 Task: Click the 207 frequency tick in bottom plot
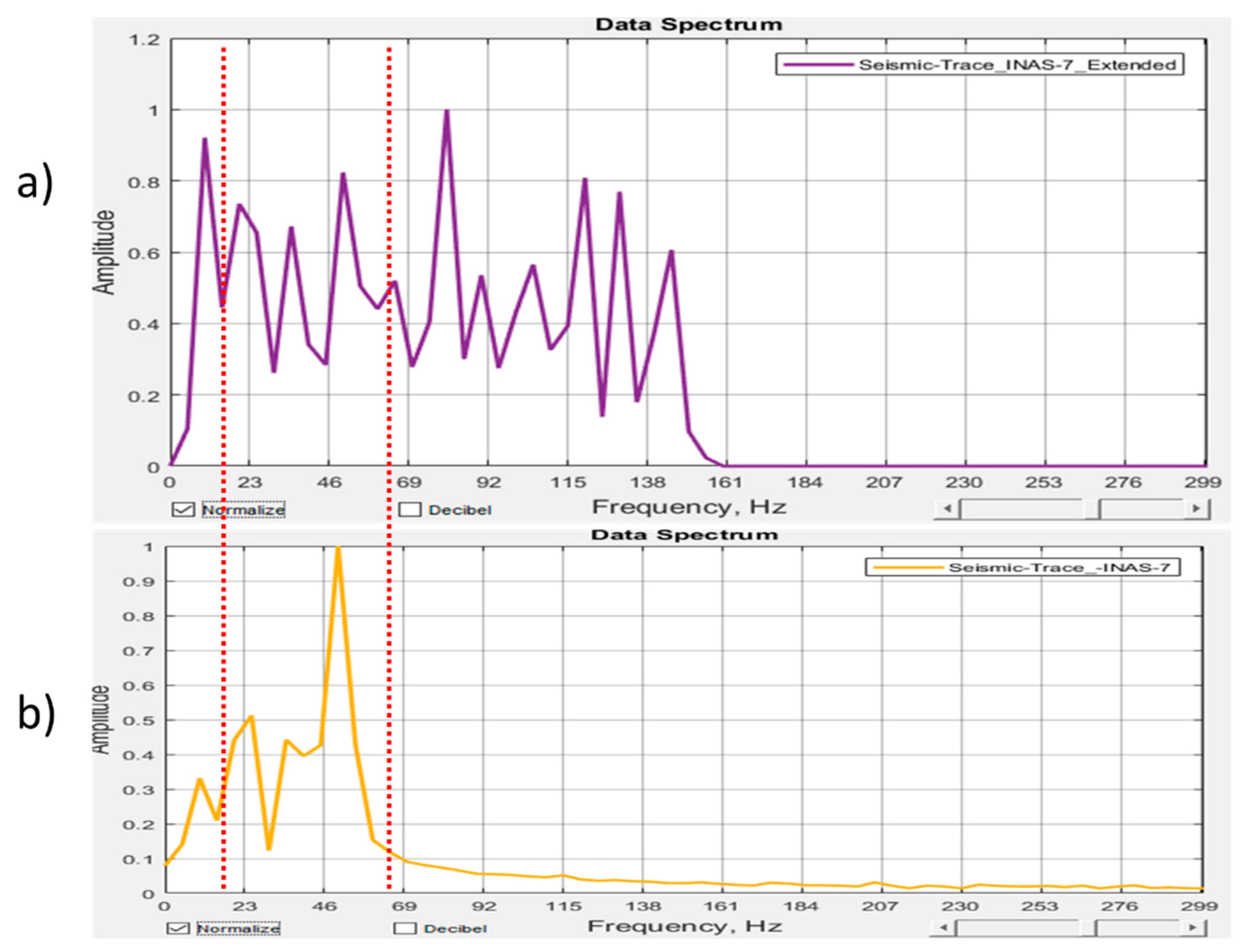click(881, 906)
